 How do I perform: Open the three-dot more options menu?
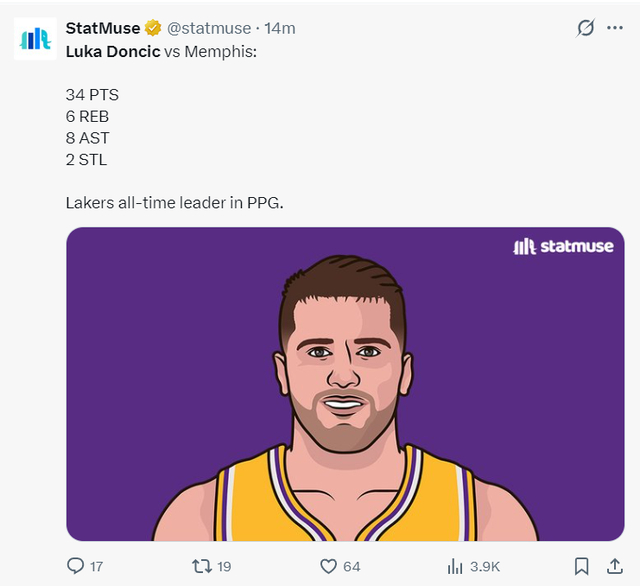(615, 28)
